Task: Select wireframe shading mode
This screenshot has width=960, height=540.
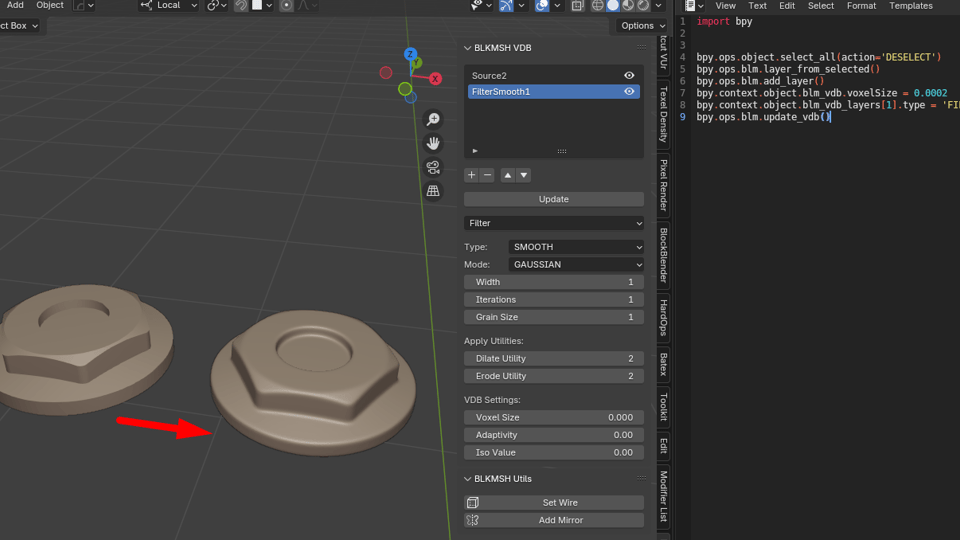Action: click(x=598, y=6)
